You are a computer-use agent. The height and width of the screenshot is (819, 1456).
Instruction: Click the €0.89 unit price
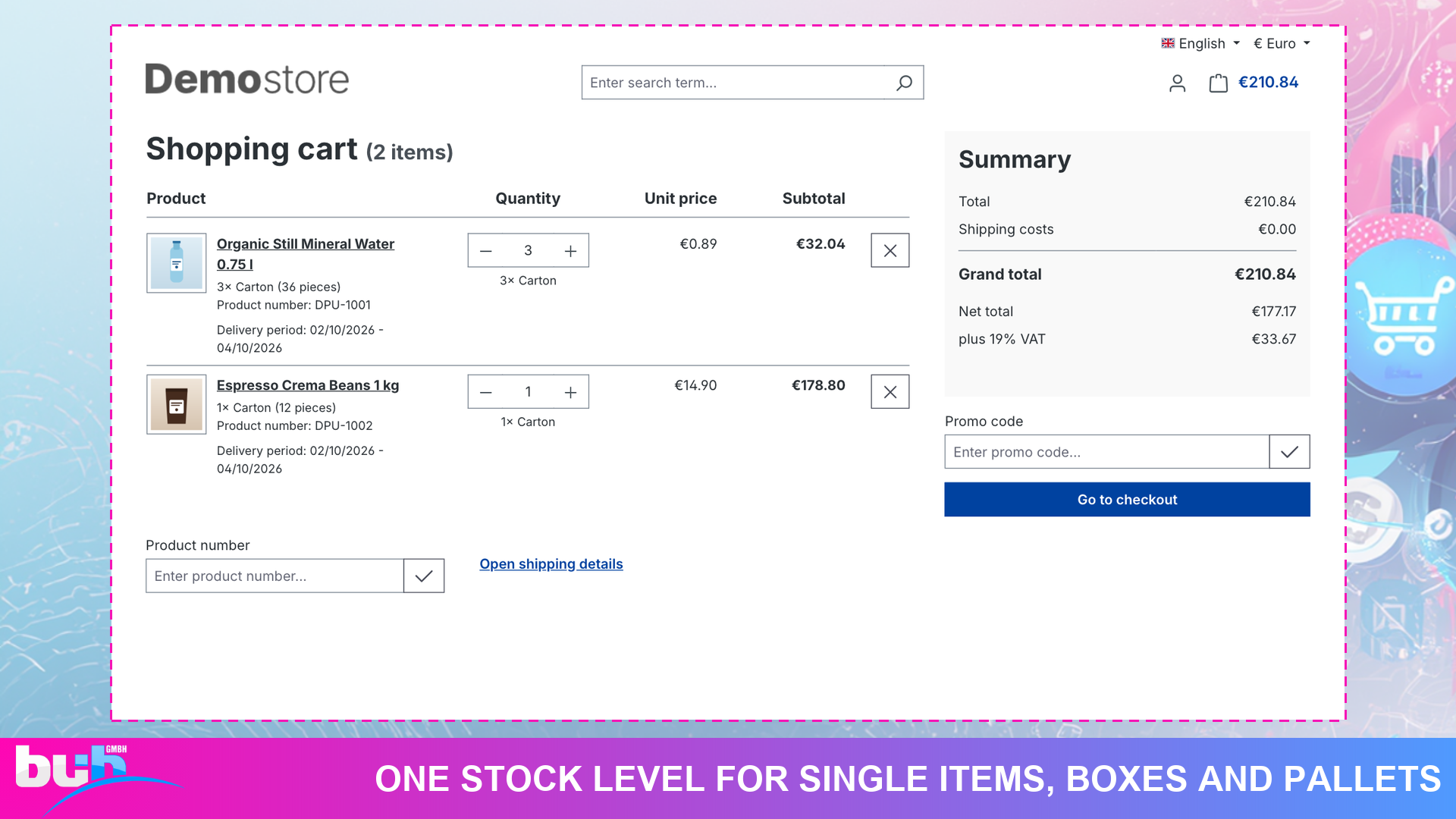pyautogui.click(x=698, y=244)
